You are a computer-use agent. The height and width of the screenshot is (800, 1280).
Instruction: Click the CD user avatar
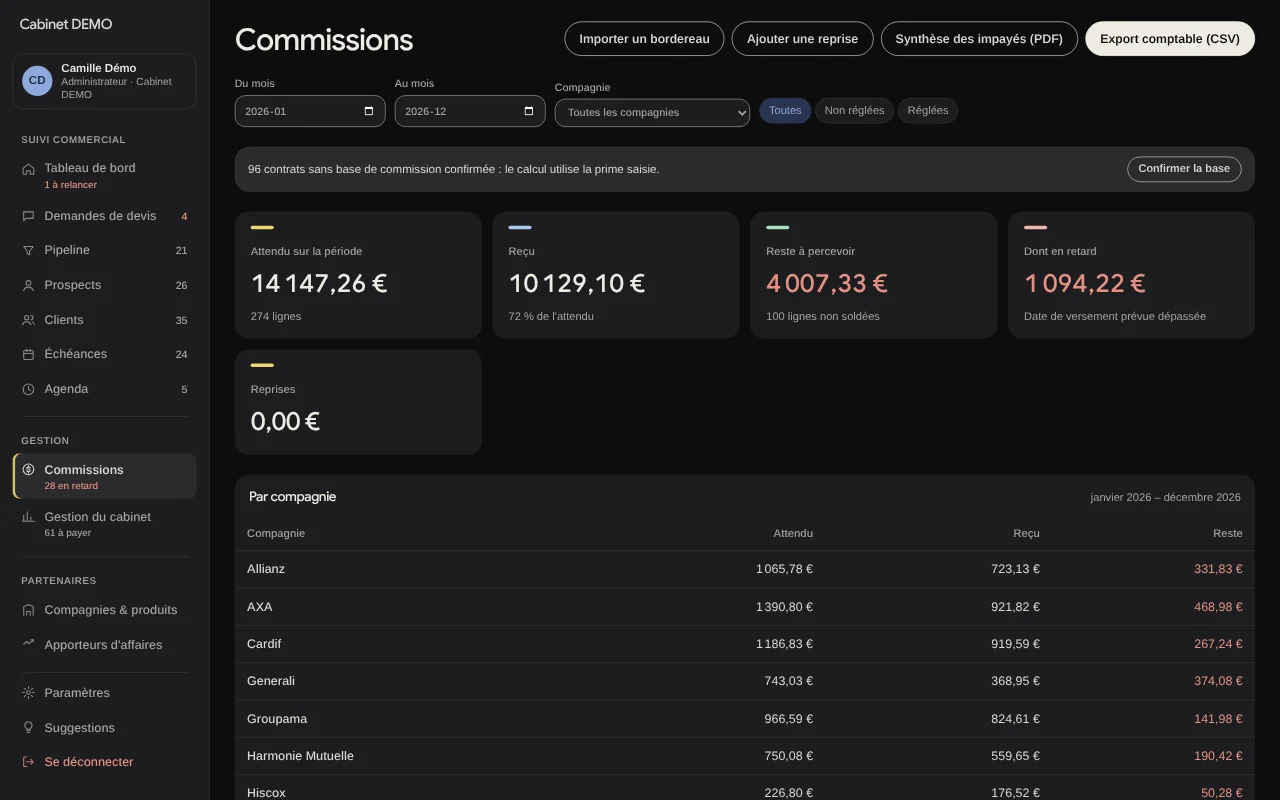point(37,81)
